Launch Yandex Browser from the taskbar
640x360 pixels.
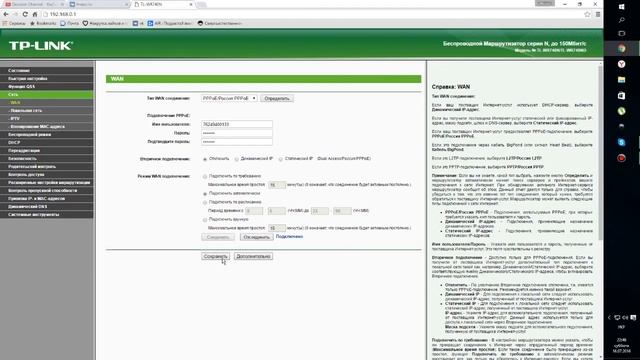point(622,64)
